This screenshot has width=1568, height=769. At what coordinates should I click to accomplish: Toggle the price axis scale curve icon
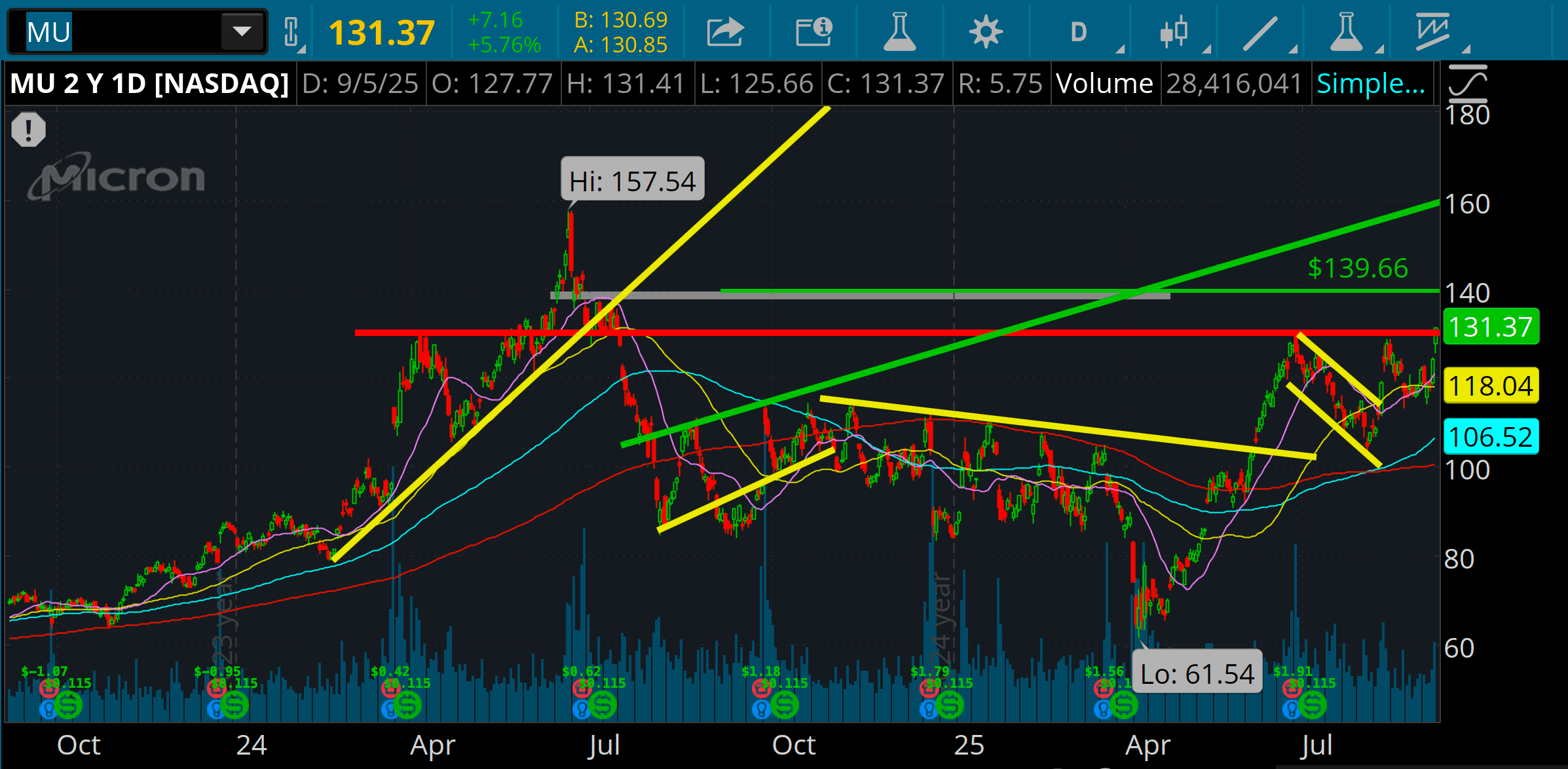pos(1468,84)
